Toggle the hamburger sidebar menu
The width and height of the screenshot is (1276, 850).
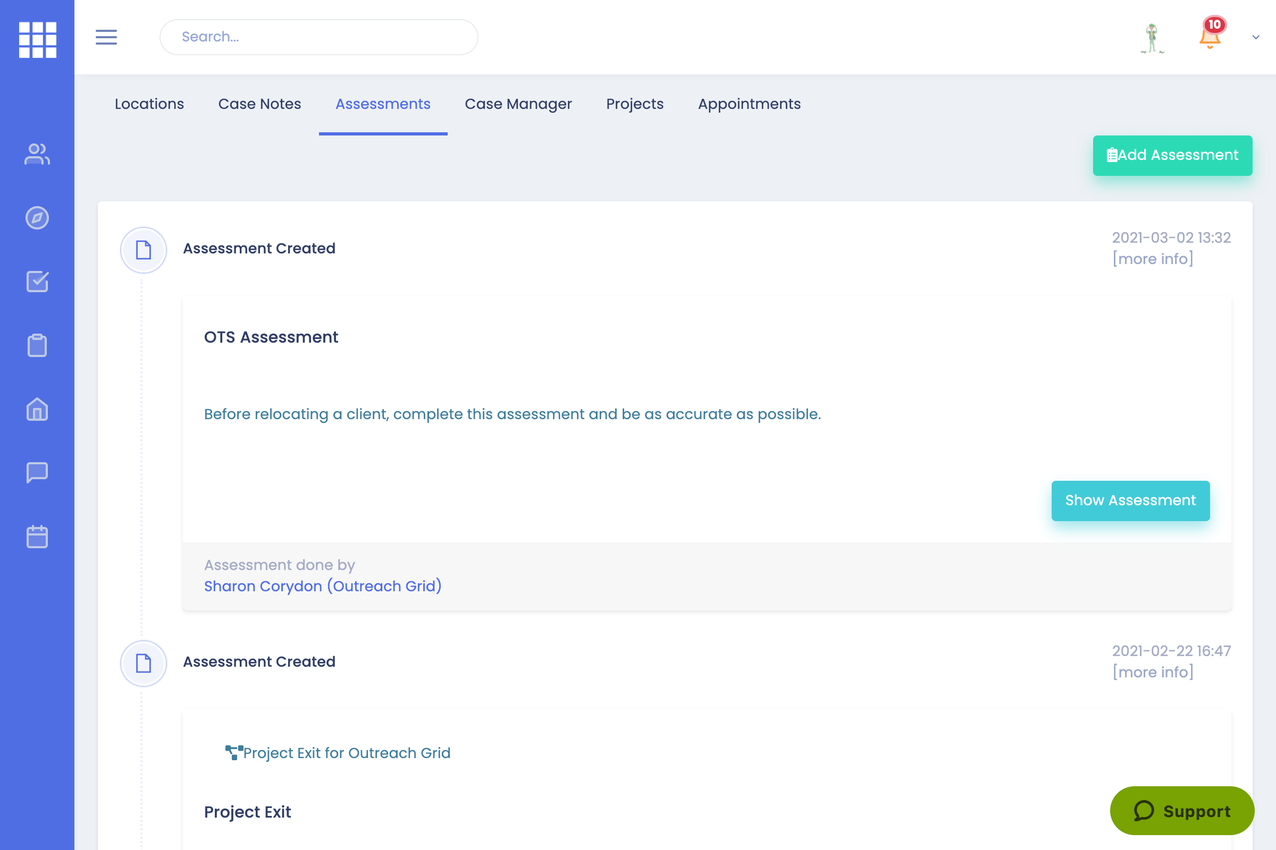click(x=106, y=37)
